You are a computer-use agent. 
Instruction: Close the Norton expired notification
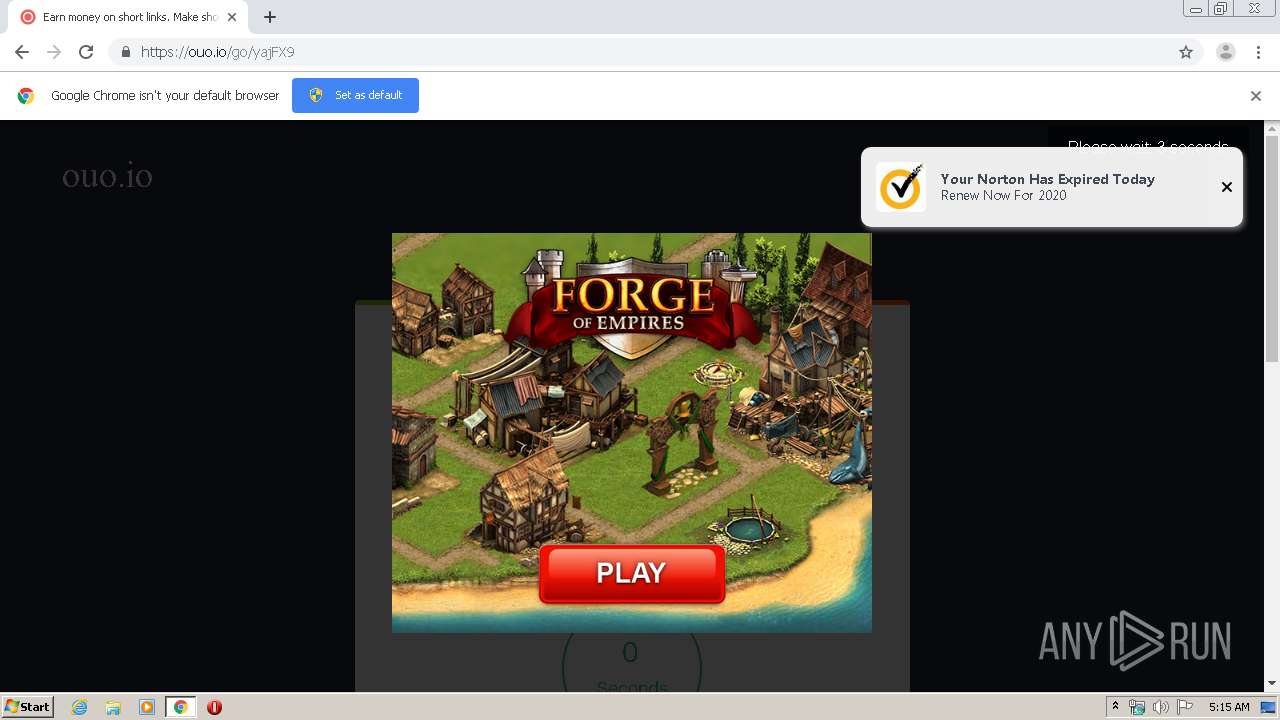coord(1227,187)
